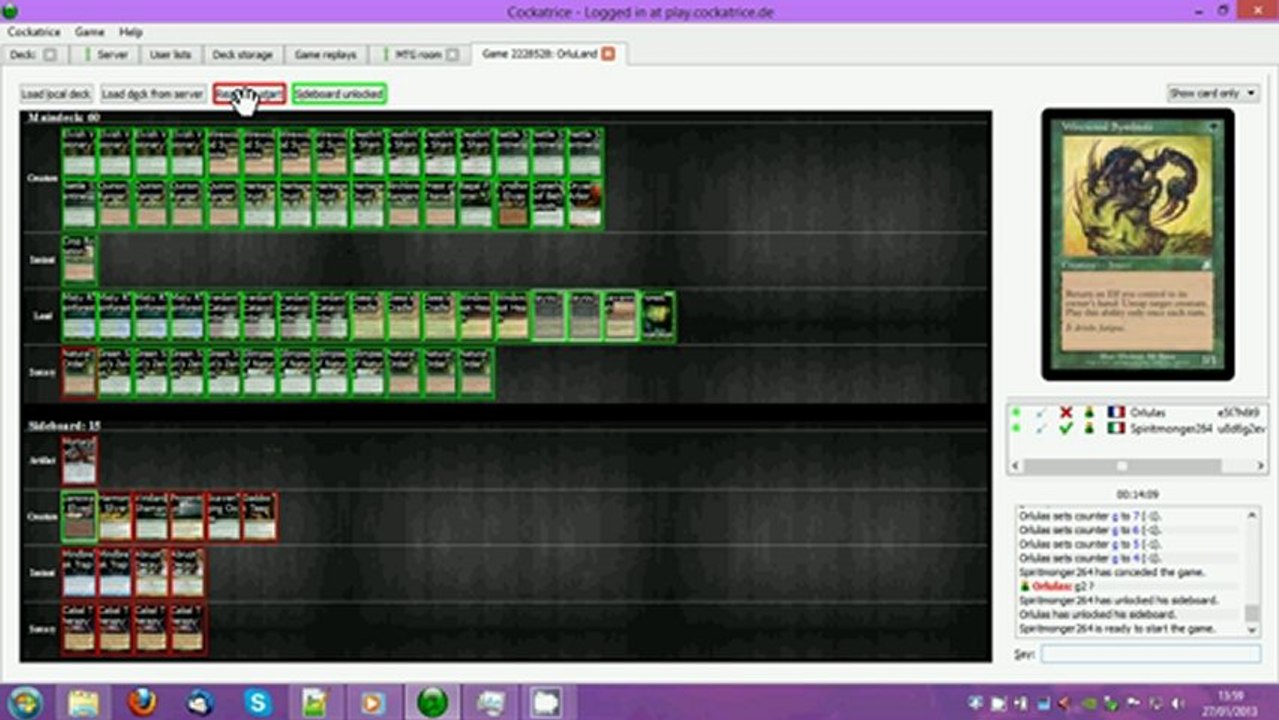Switch to the Game replays tab
Viewport: 1279px width, 720px height.
pyautogui.click(x=327, y=55)
